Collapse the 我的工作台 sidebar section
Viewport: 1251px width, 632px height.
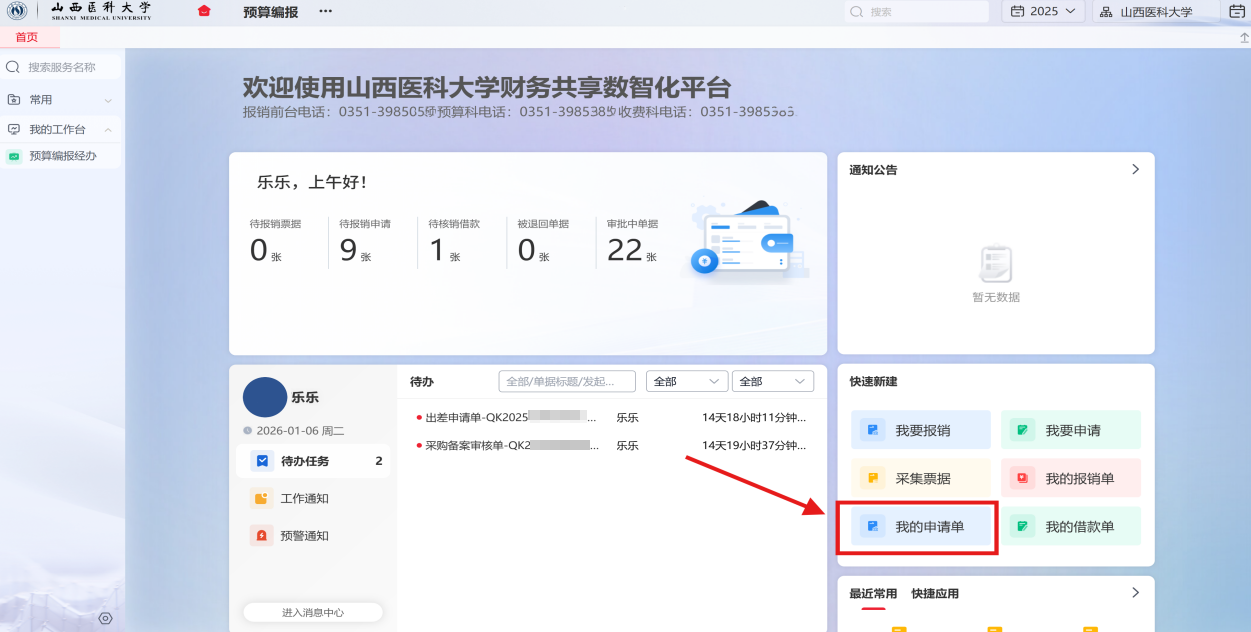(x=60, y=130)
